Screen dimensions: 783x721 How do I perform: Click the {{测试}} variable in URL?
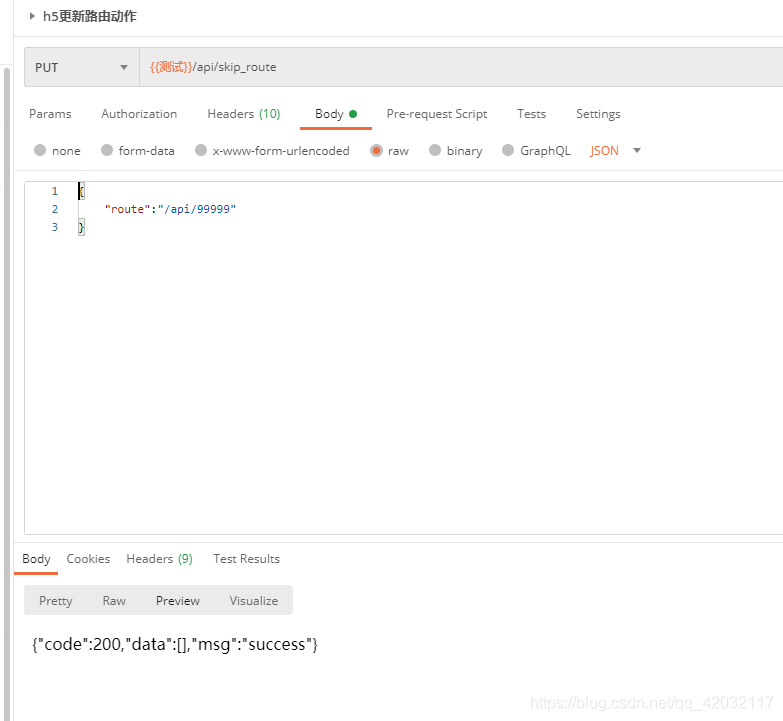[x=171, y=67]
